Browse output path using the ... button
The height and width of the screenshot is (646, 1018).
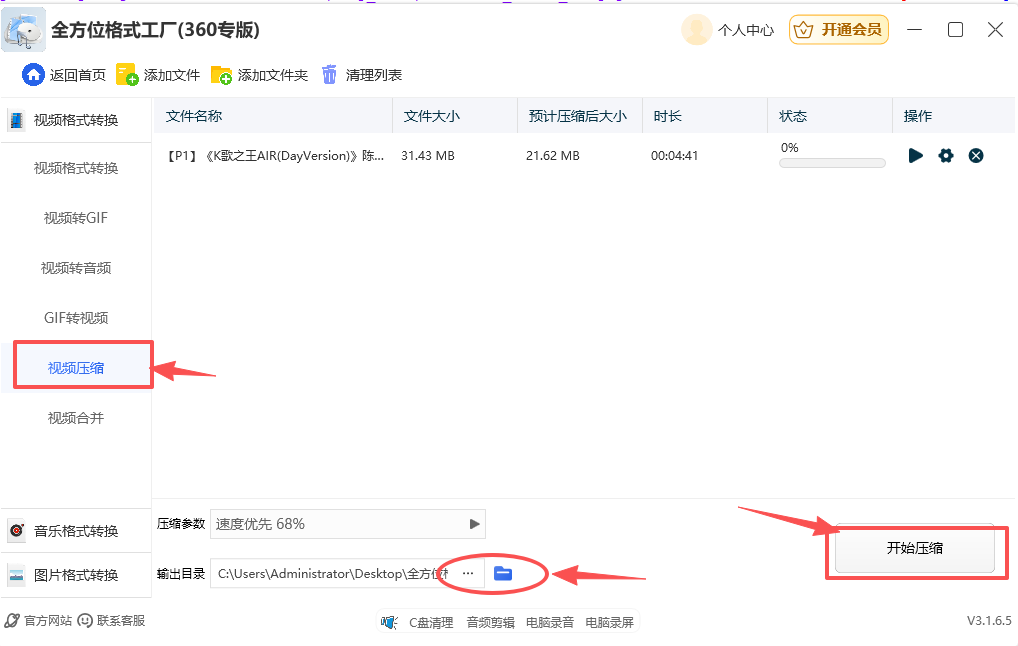[x=467, y=573]
